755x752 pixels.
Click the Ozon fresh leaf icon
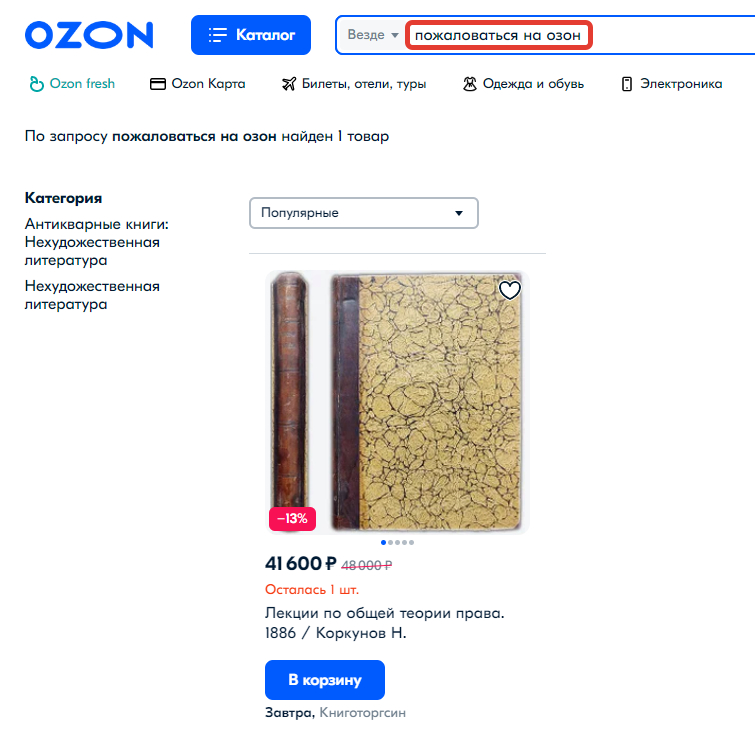click(x=37, y=84)
